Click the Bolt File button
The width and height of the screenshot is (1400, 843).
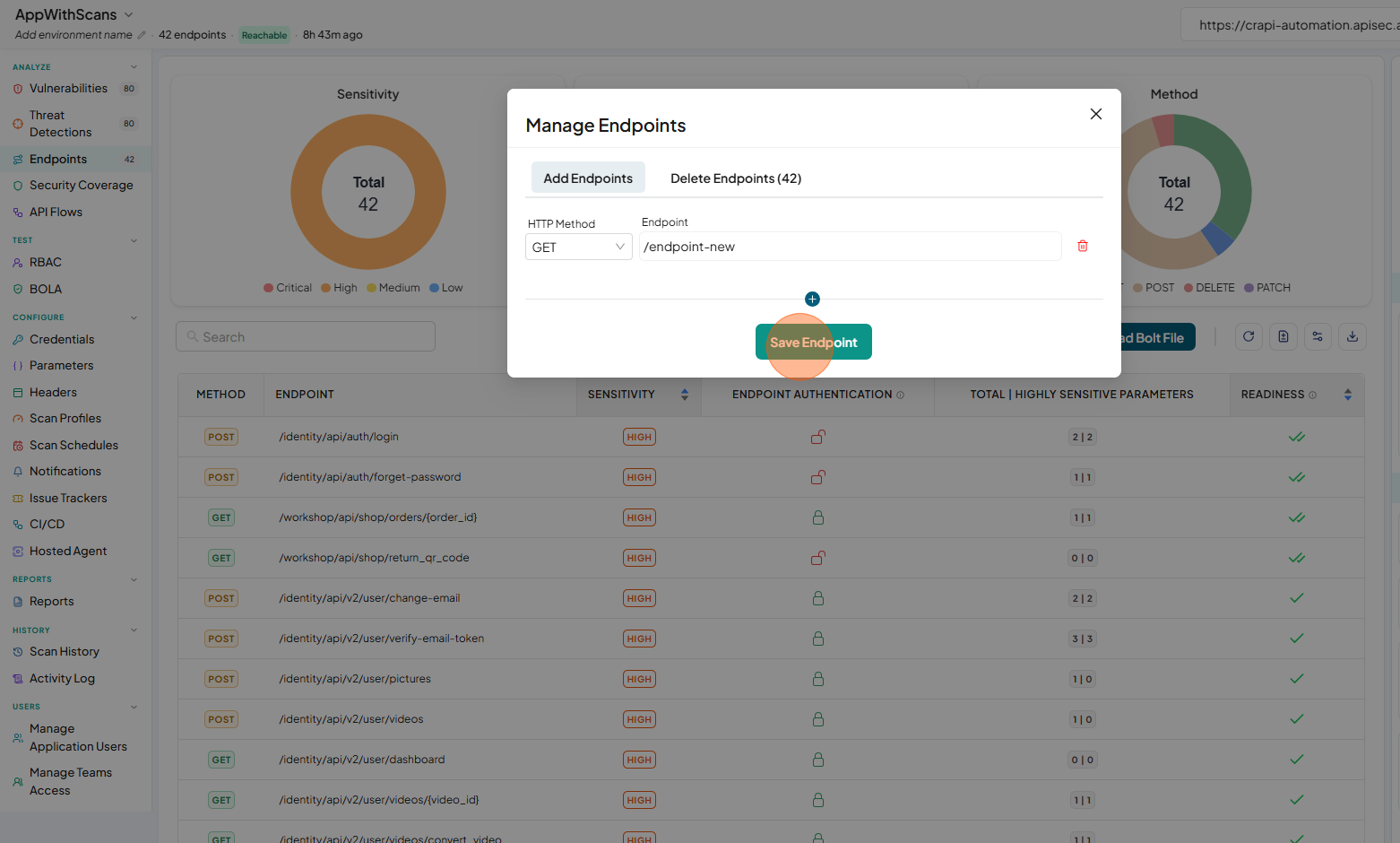(x=1157, y=337)
